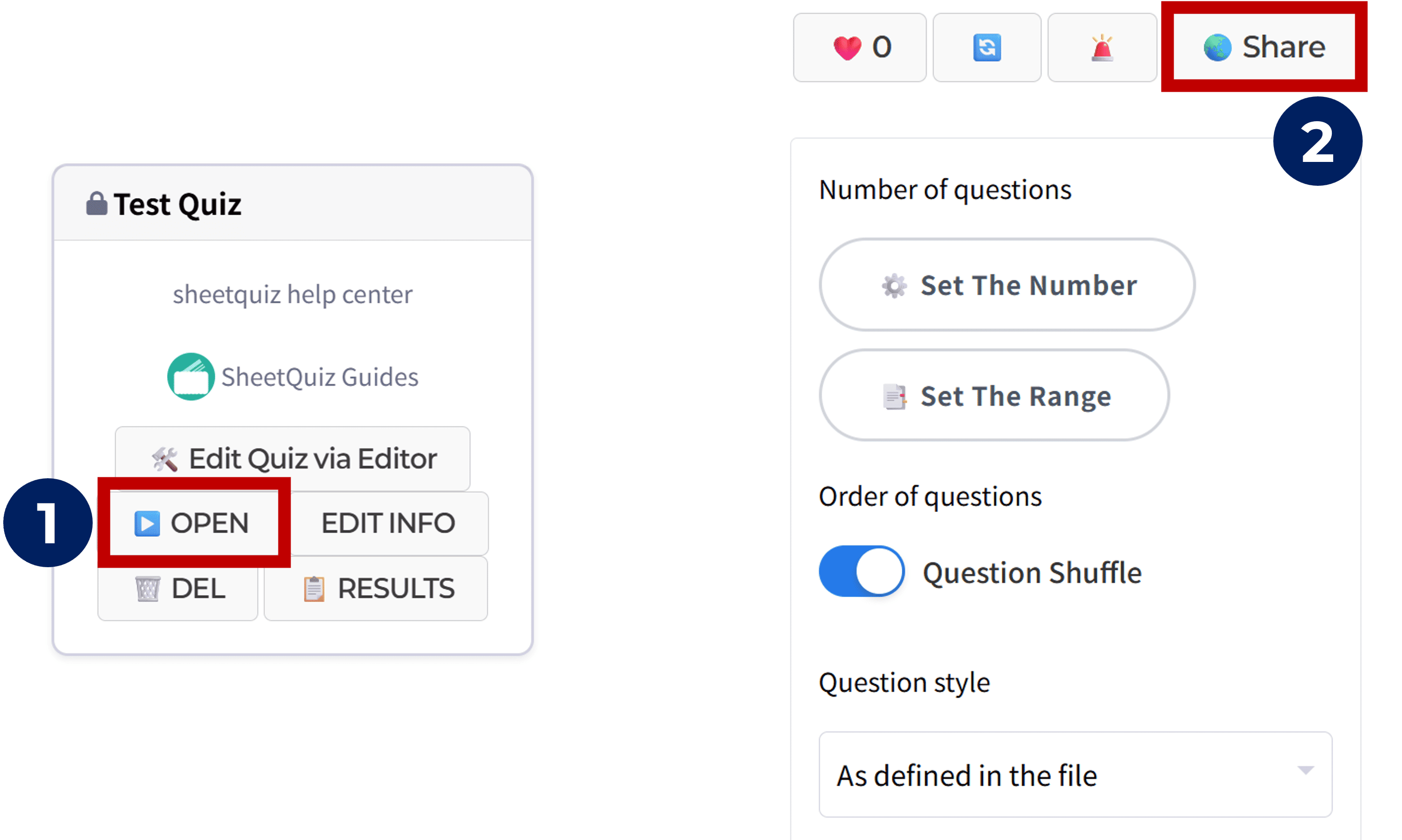Expand the Question style dropdown
The image size is (1402, 840).
tap(1074, 774)
